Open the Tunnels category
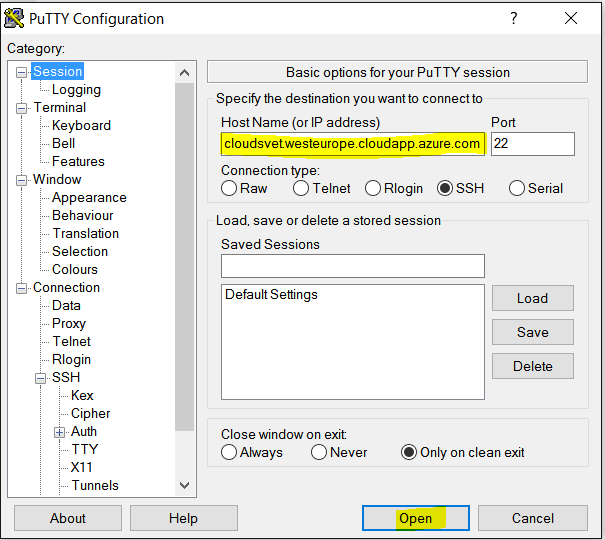 coord(95,485)
